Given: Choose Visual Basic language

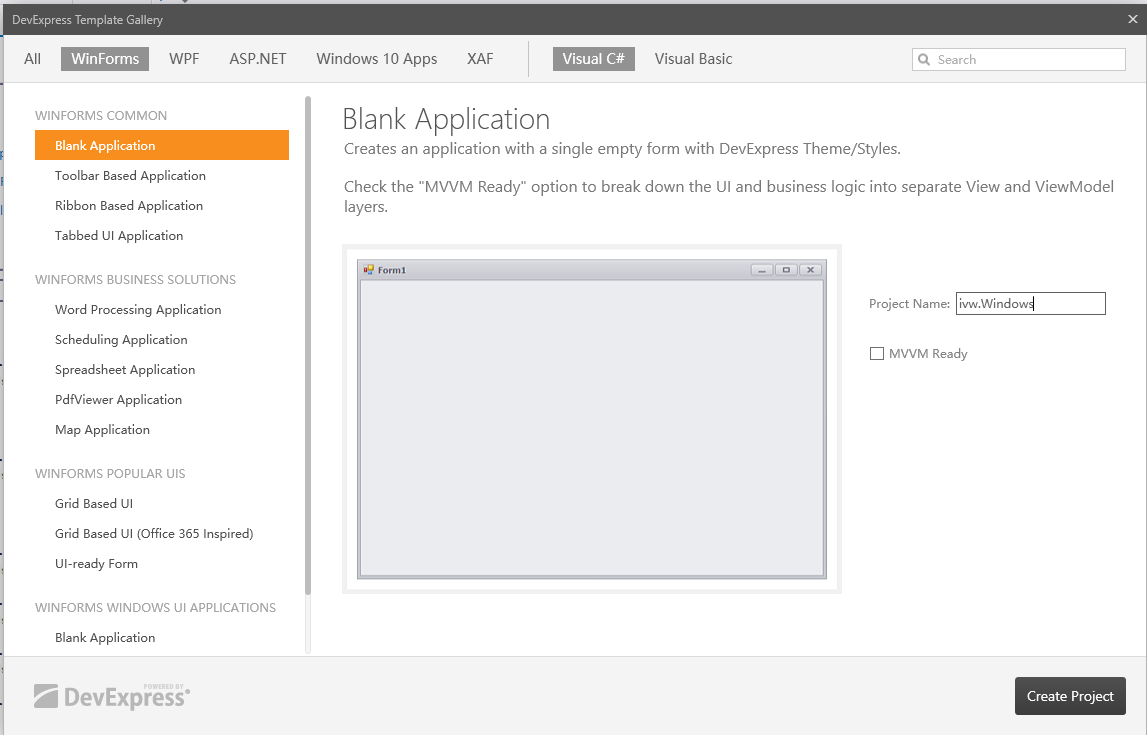Looking at the screenshot, I should tap(693, 59).
